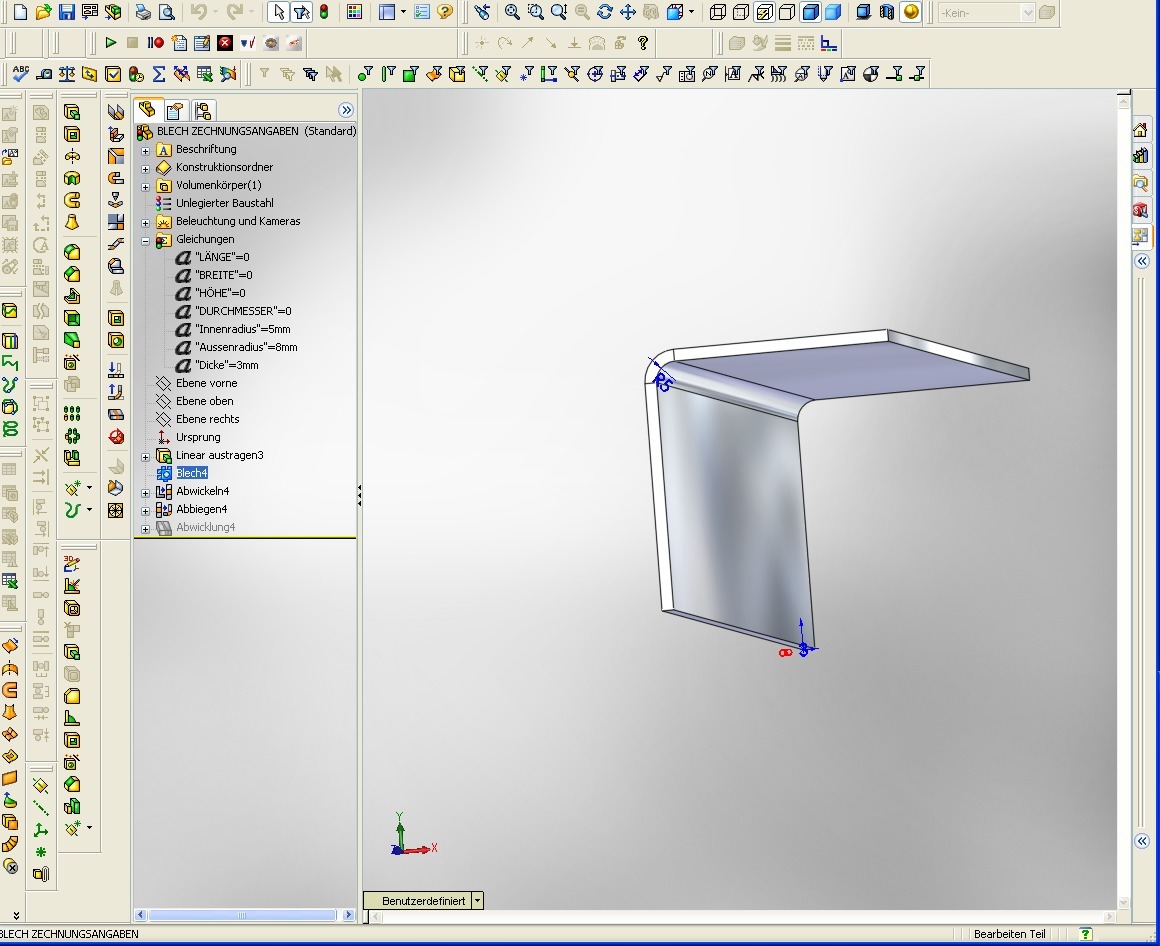Switch to the PropertyManager tab
The width and height of the screenshot is (1160, 946).
(175, 111)
